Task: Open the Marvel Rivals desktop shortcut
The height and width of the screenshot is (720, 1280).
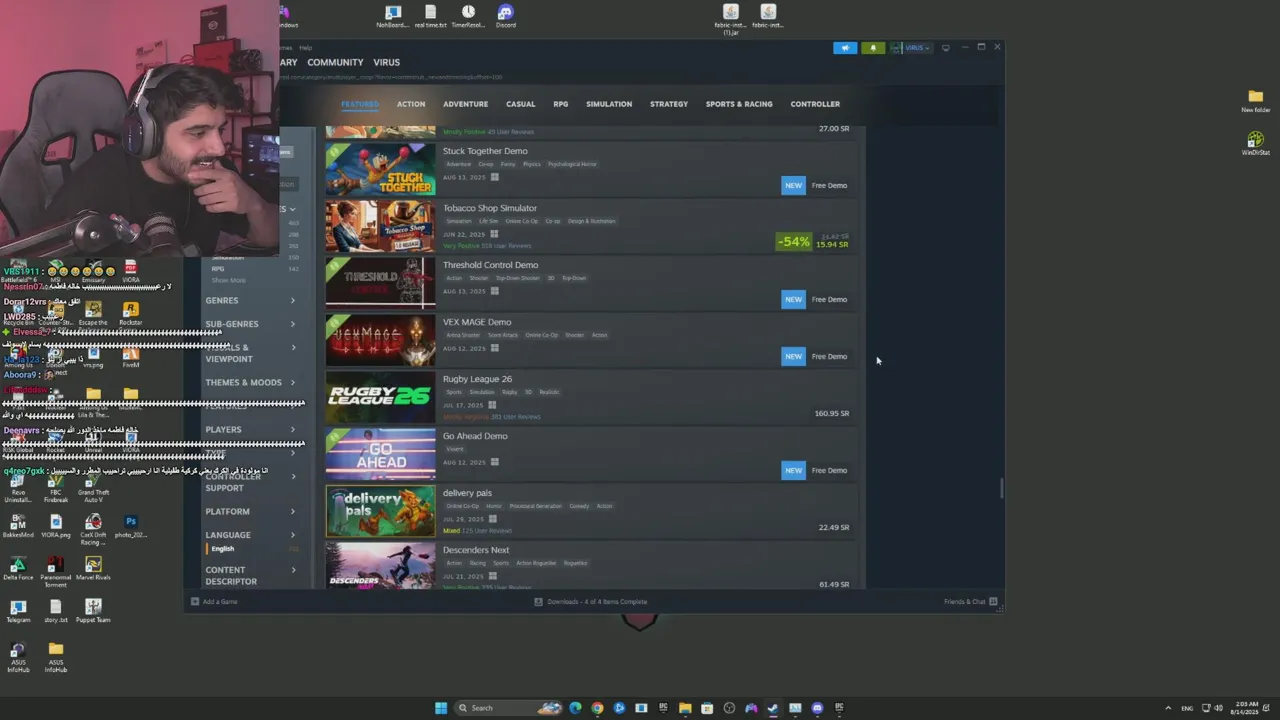Action: (93, 568)
